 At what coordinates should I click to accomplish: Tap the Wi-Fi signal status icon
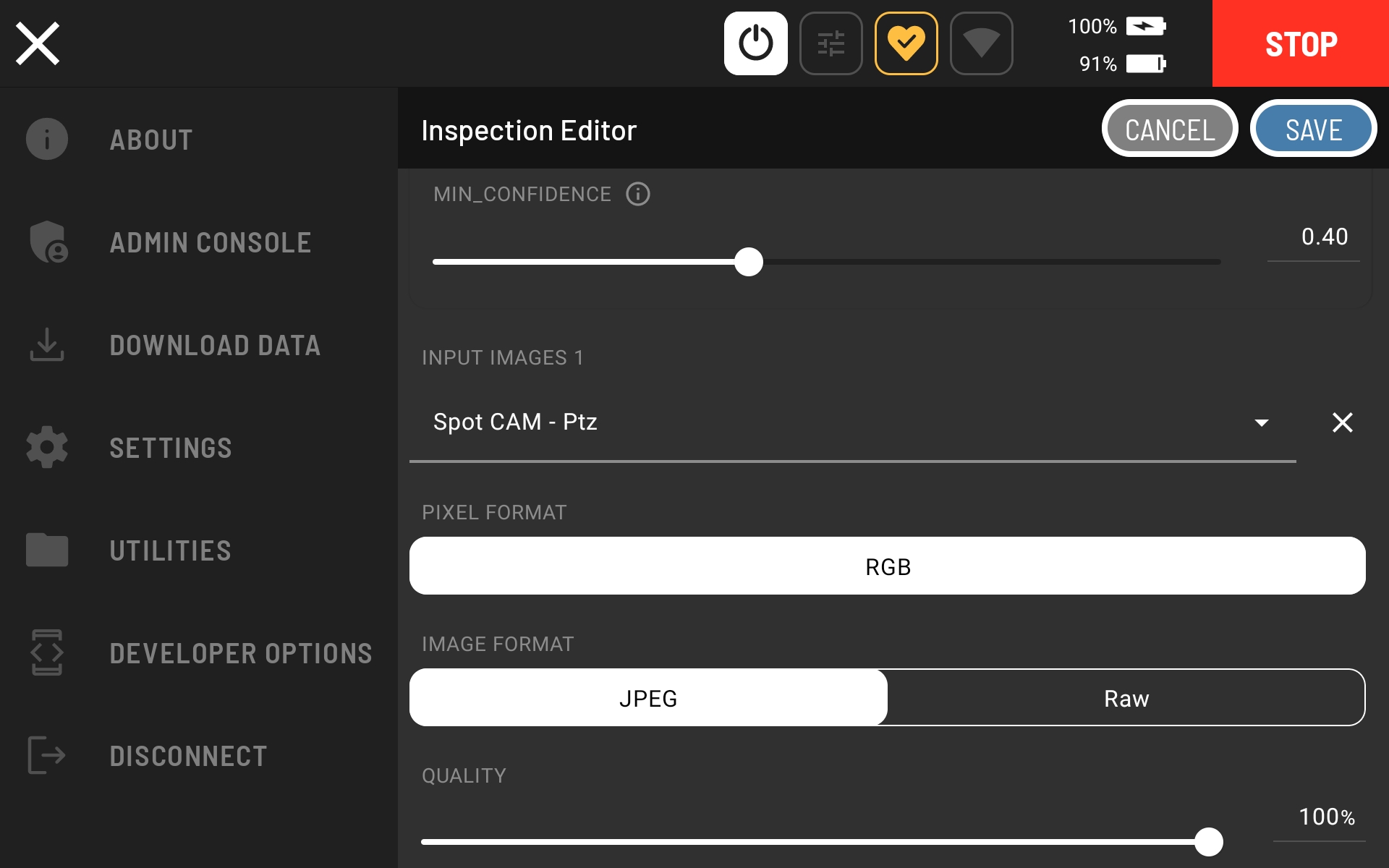(x=981, y=43)
